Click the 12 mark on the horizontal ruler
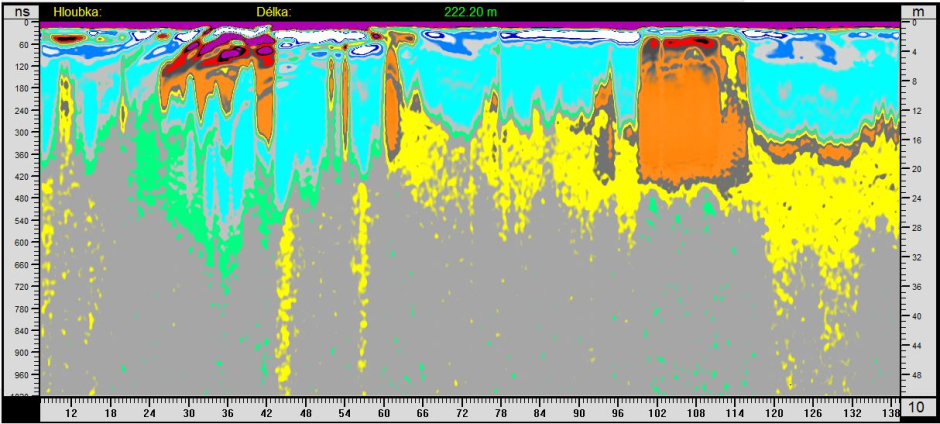This screenshot has height=424, width=940. (70, 412)
